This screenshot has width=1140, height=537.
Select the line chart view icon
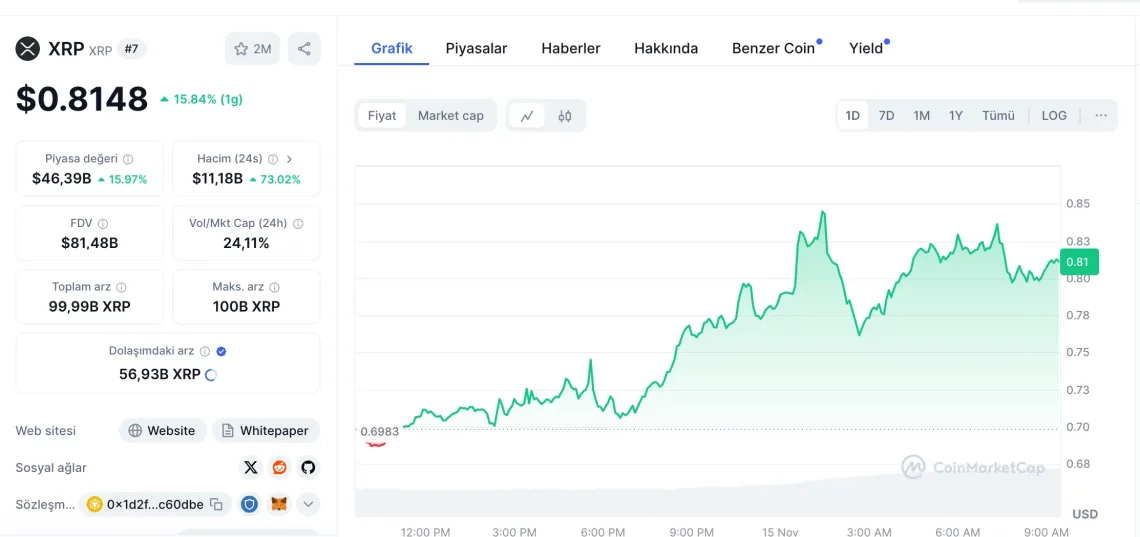click(527, 116)
